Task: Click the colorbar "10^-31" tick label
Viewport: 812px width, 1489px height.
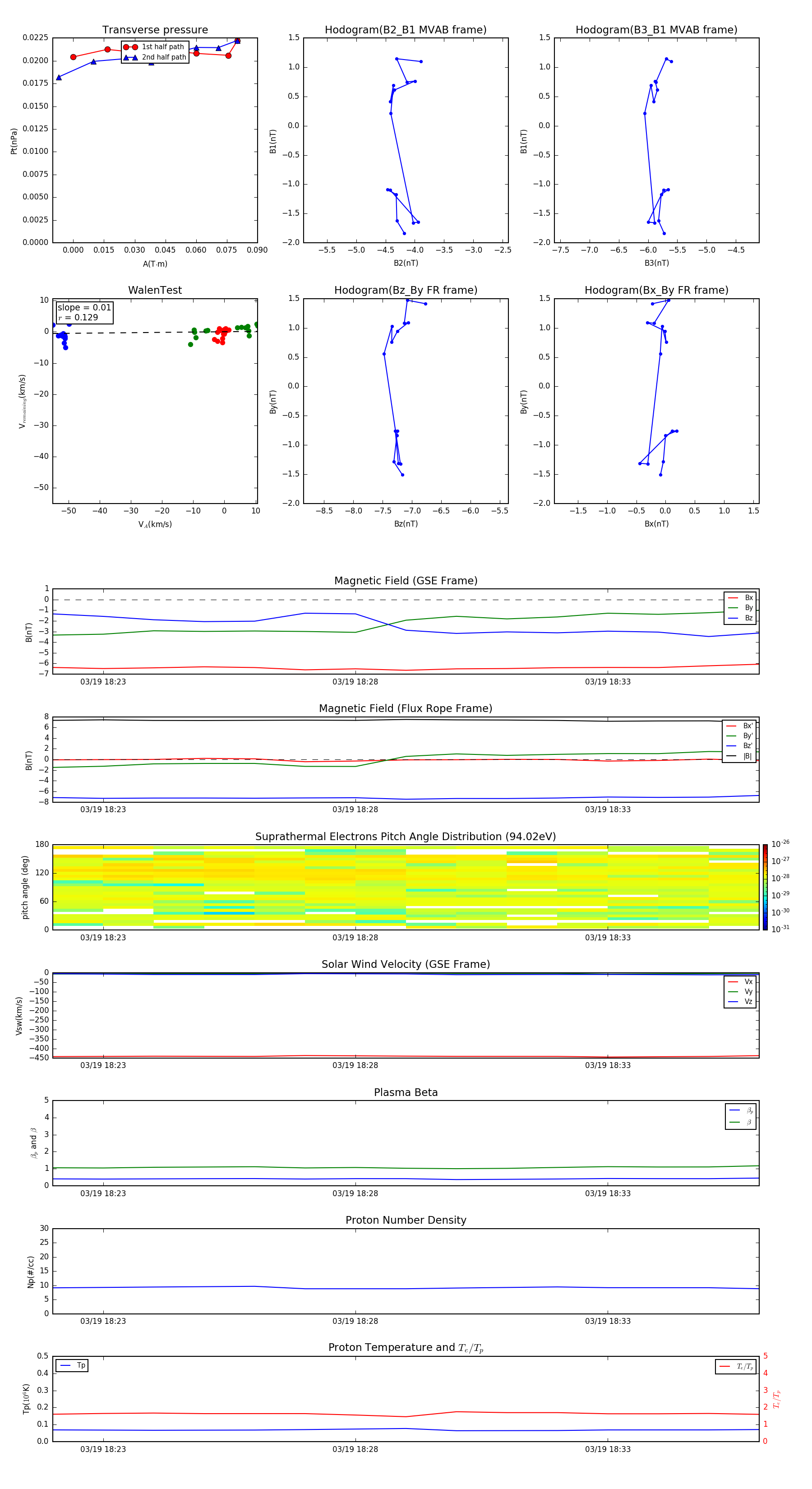Action: [780, 929]
